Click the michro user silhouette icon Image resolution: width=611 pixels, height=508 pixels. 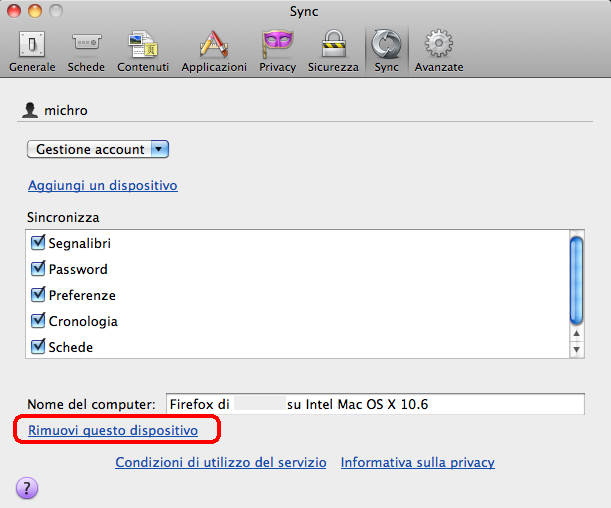pyautogui.click(x=30, y=110)
